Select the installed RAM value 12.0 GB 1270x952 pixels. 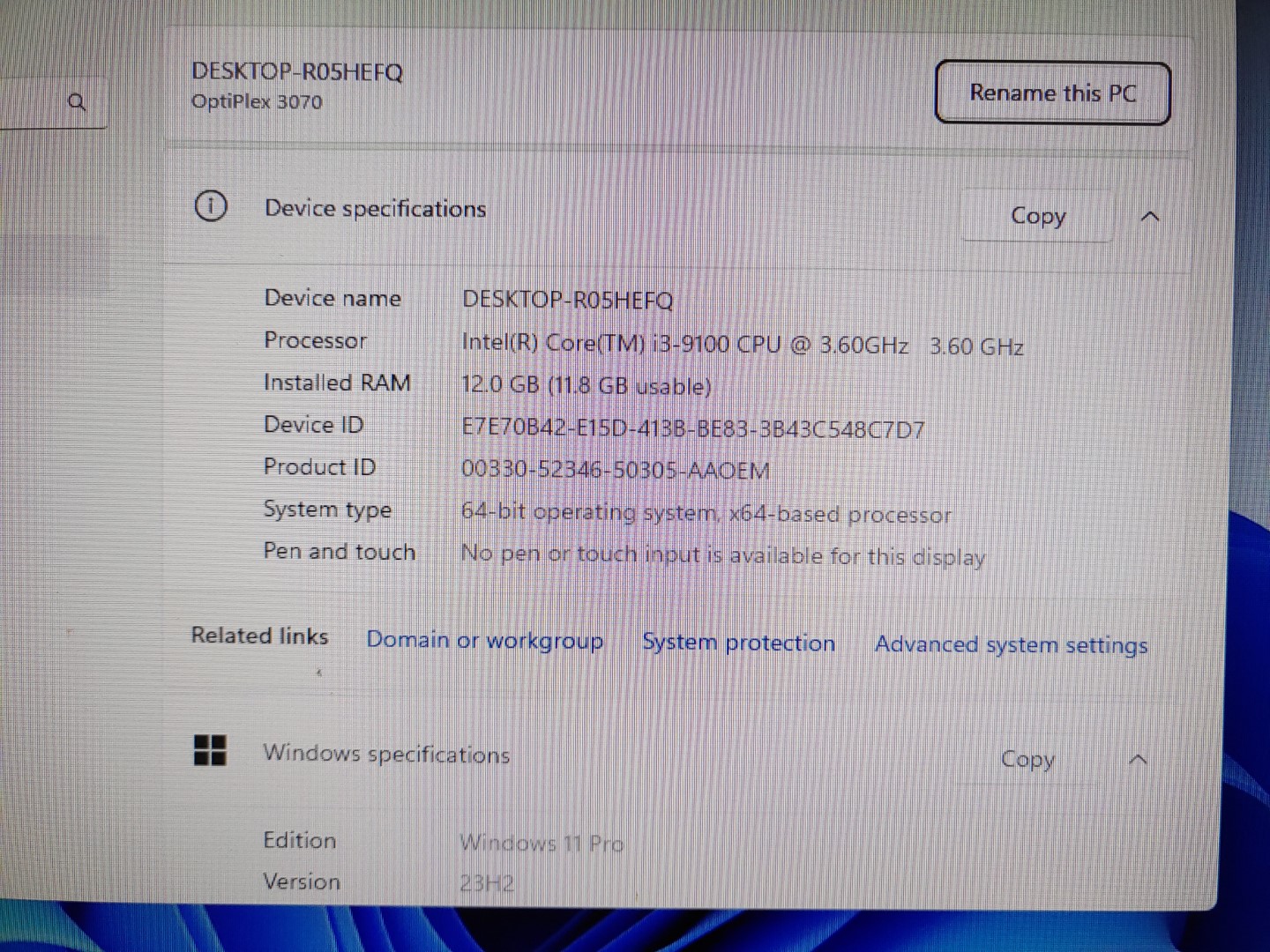586,386
